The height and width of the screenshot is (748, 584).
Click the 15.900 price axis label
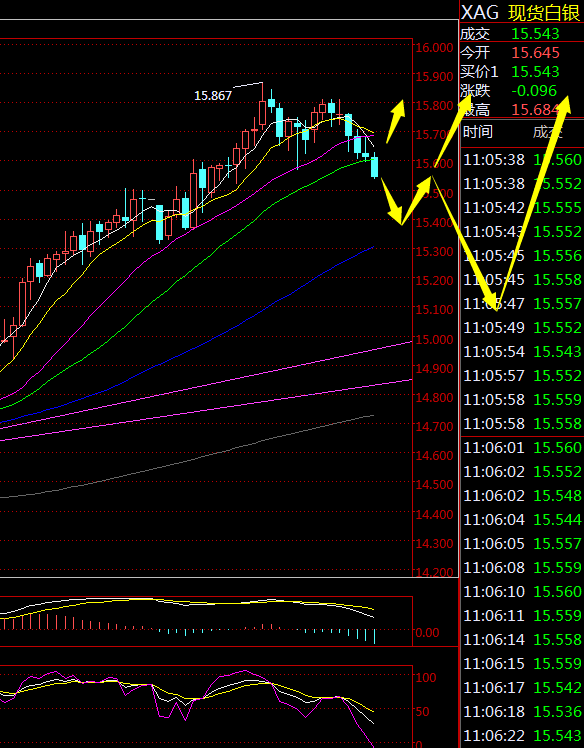click(x=434, y=76)
